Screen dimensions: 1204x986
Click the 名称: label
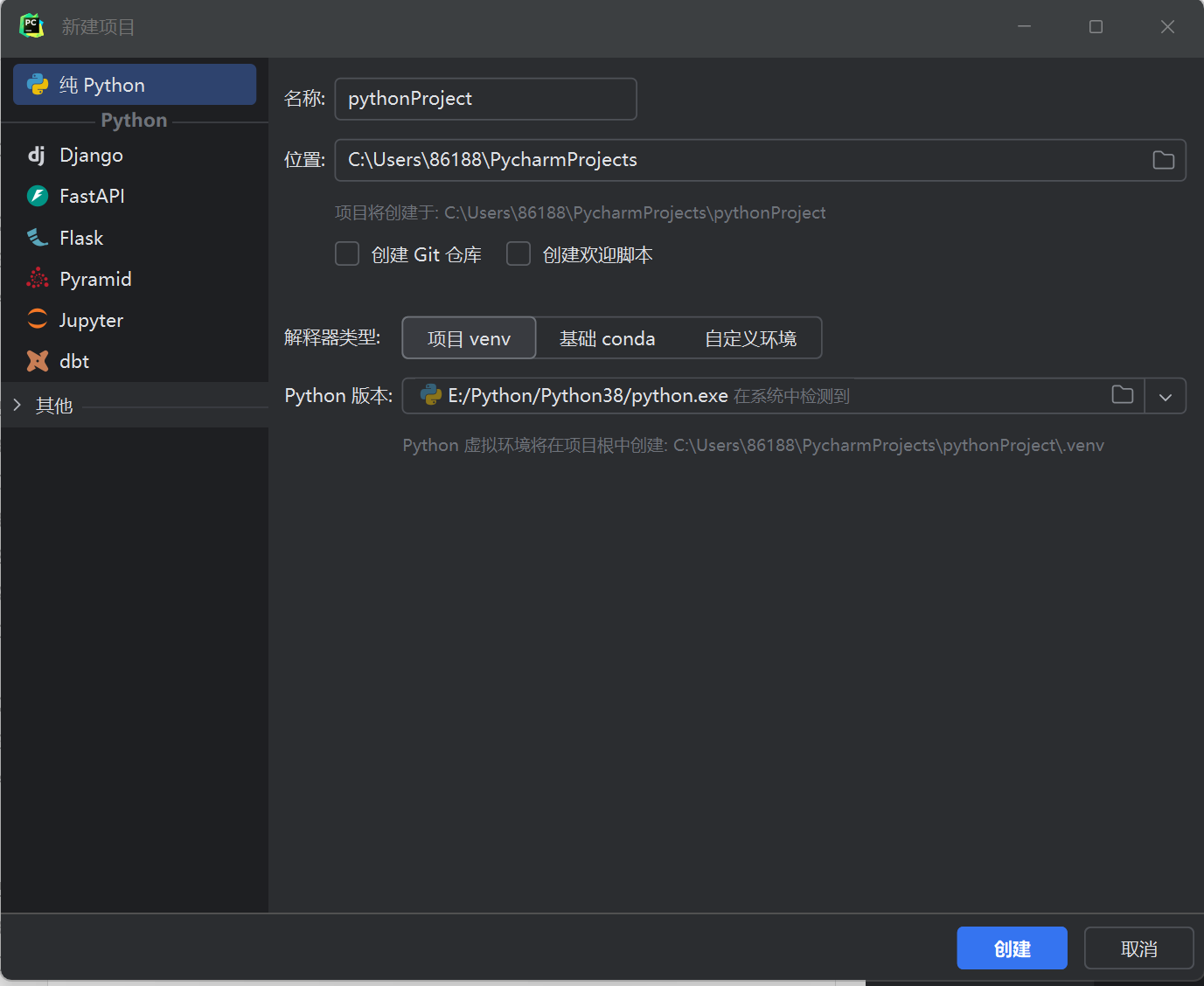click(x=304, y=99)
